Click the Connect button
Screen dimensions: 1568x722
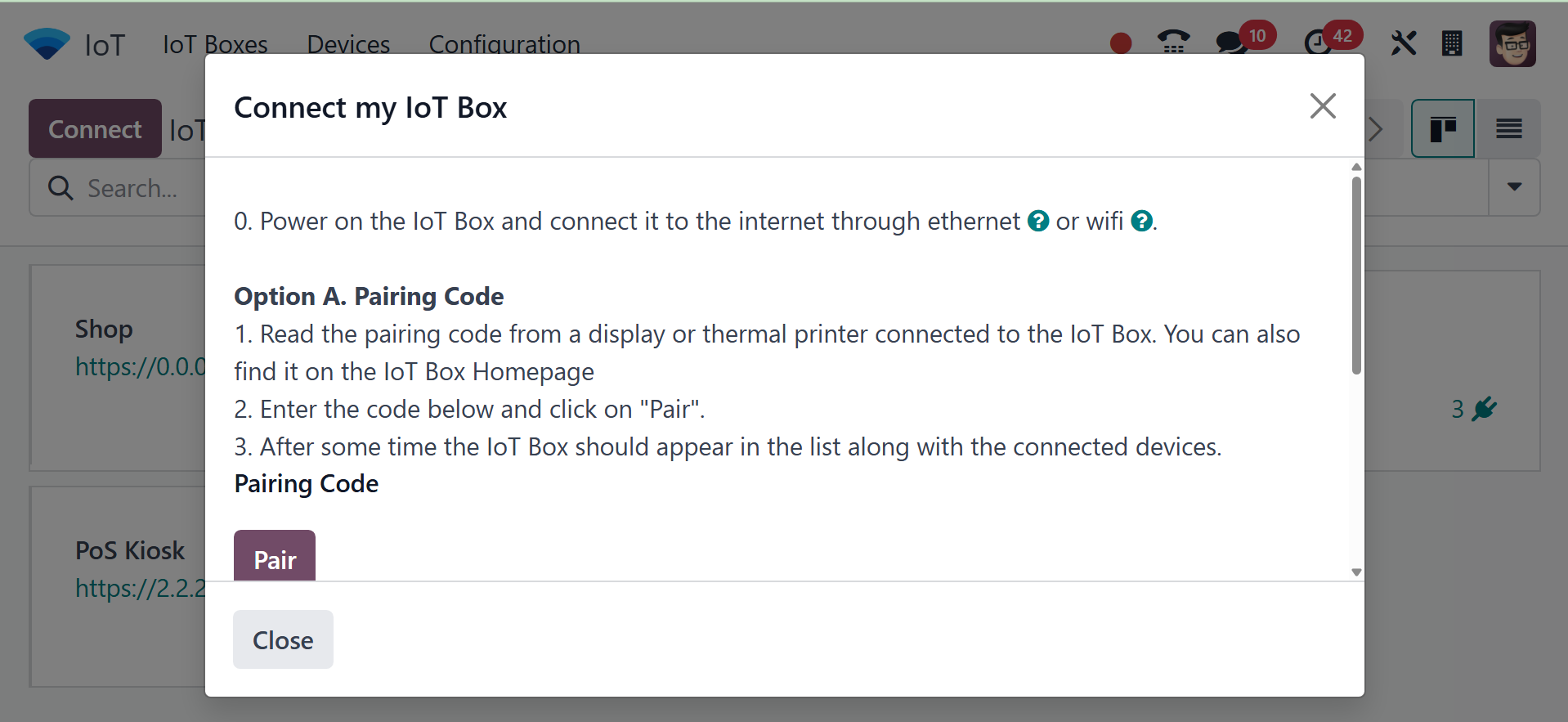pos(95,128)
